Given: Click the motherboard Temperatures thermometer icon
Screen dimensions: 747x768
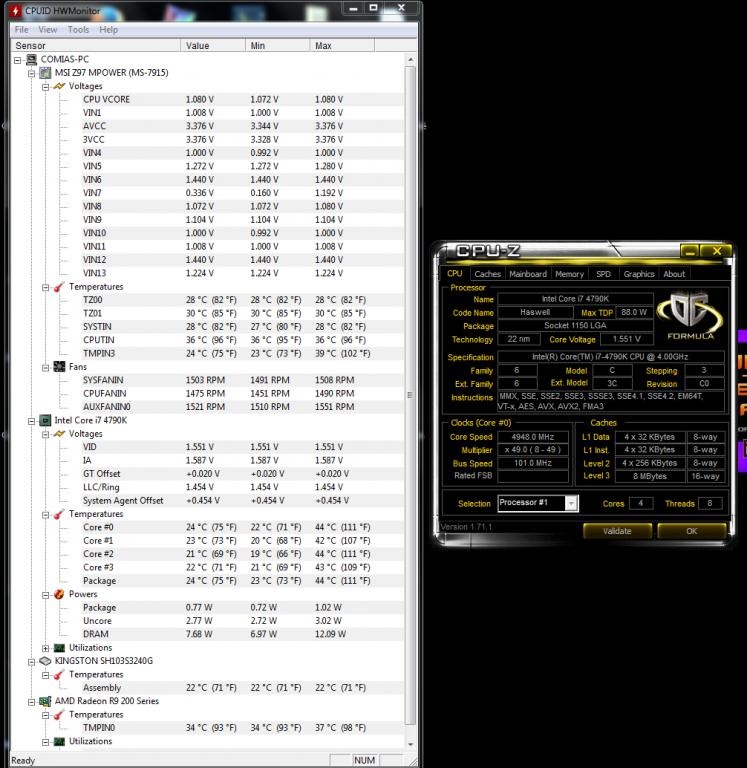Looking at the screenshot, I should (x=59, y=287).
